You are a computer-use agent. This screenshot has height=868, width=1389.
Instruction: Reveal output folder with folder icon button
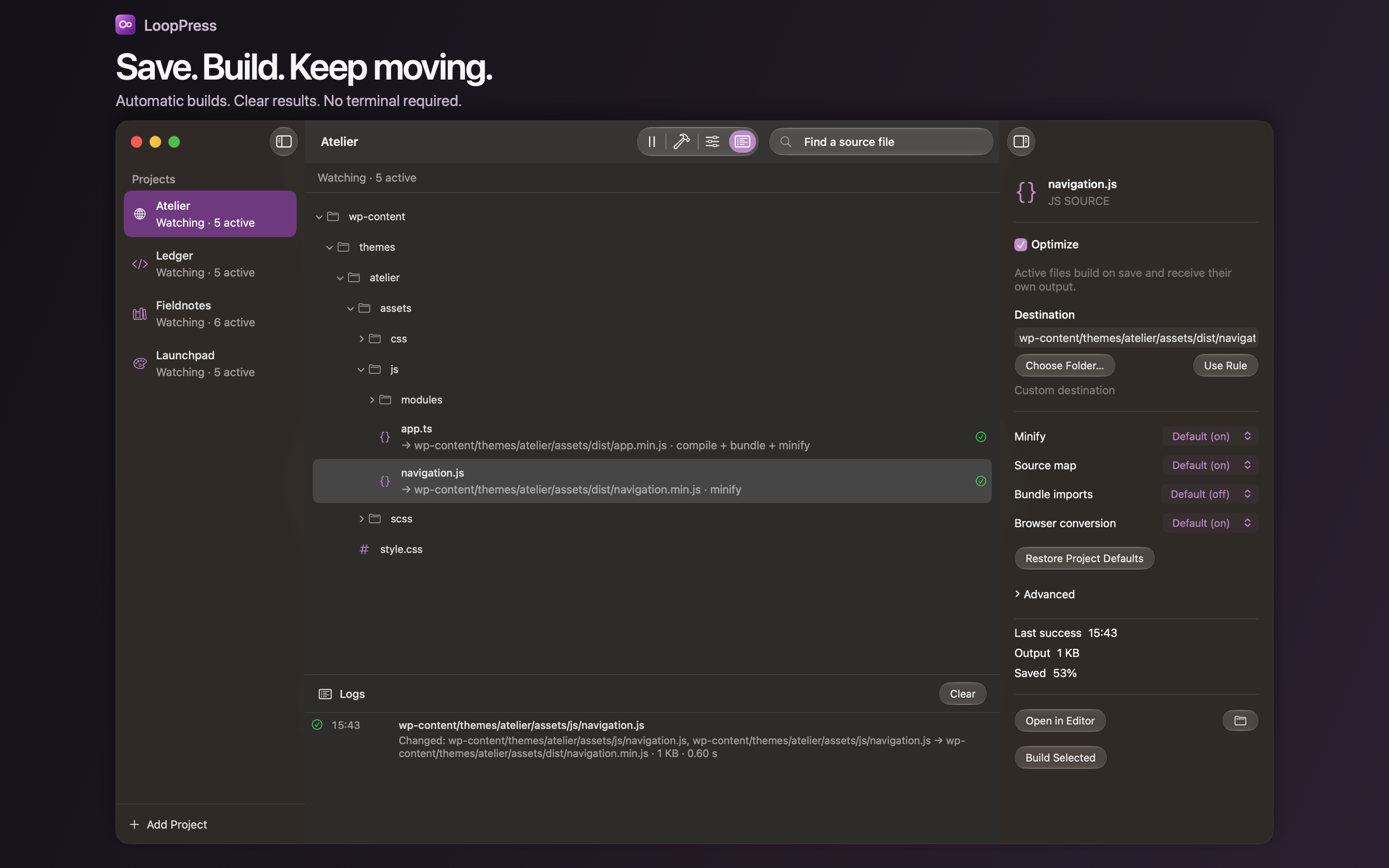1240,720
